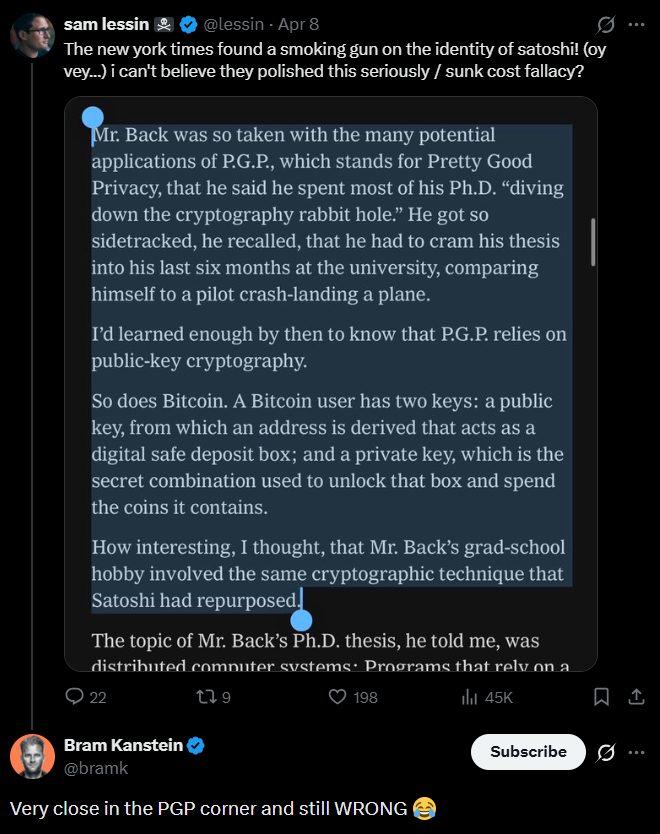Image resolution: width=660 pixels, height=834 pixels.
Task: Click the Bram Kanstein display name
Action: [x=122, y=745]
